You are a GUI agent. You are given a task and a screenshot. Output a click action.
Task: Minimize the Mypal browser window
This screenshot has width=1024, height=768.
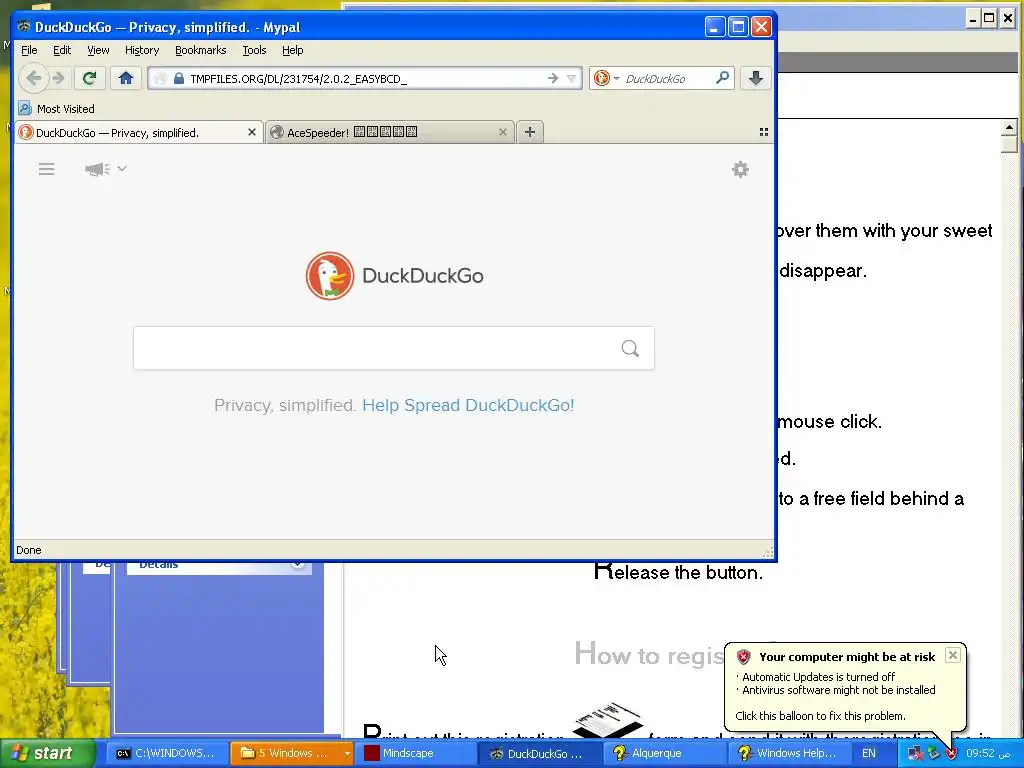[714, 27]
